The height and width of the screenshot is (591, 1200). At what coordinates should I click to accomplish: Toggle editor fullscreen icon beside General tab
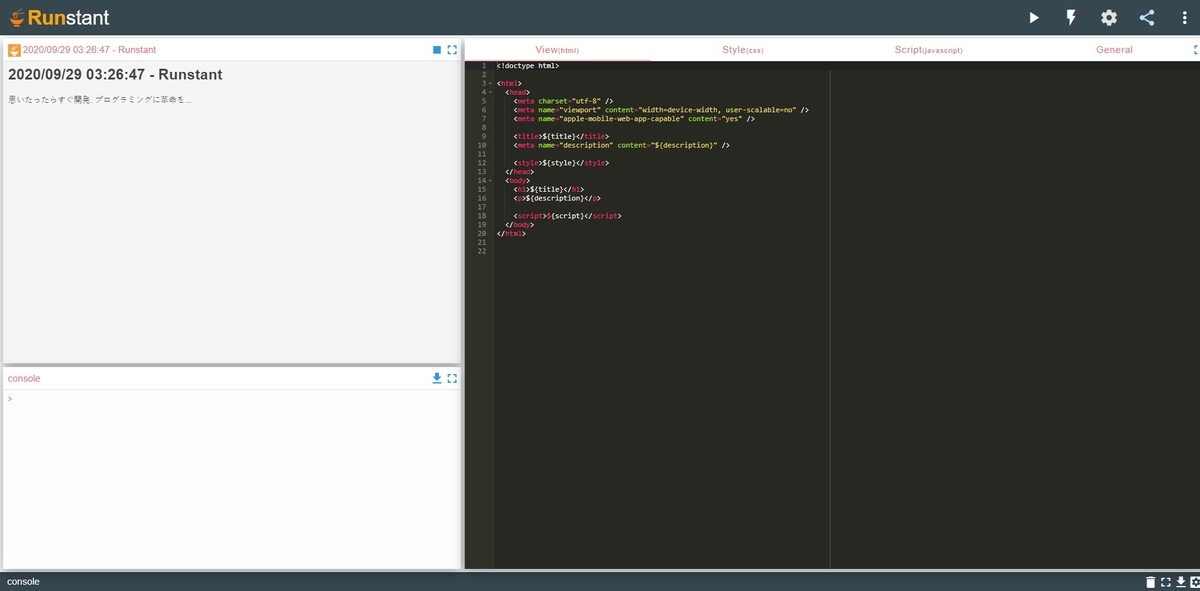(1196, 49)
